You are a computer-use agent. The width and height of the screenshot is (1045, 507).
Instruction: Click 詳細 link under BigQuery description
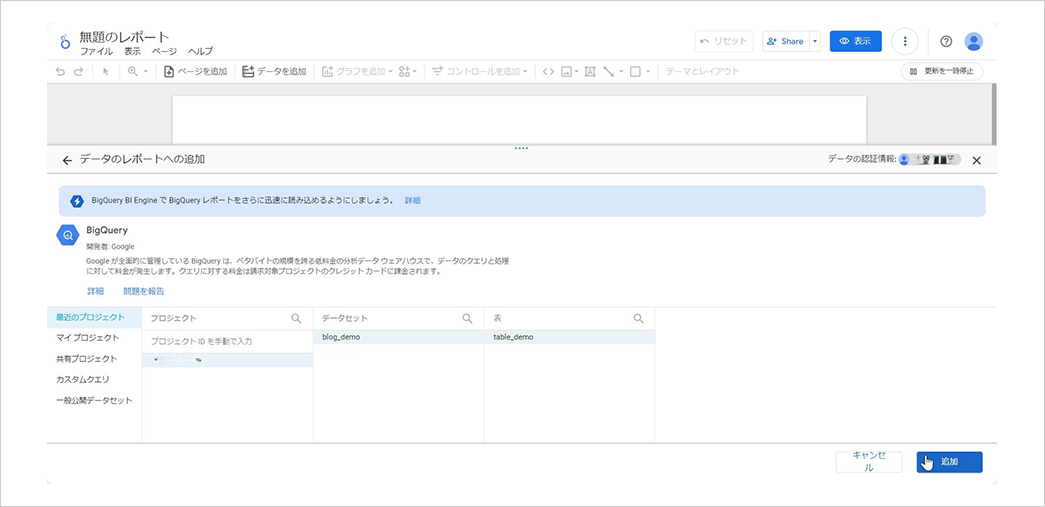[95, 291]
